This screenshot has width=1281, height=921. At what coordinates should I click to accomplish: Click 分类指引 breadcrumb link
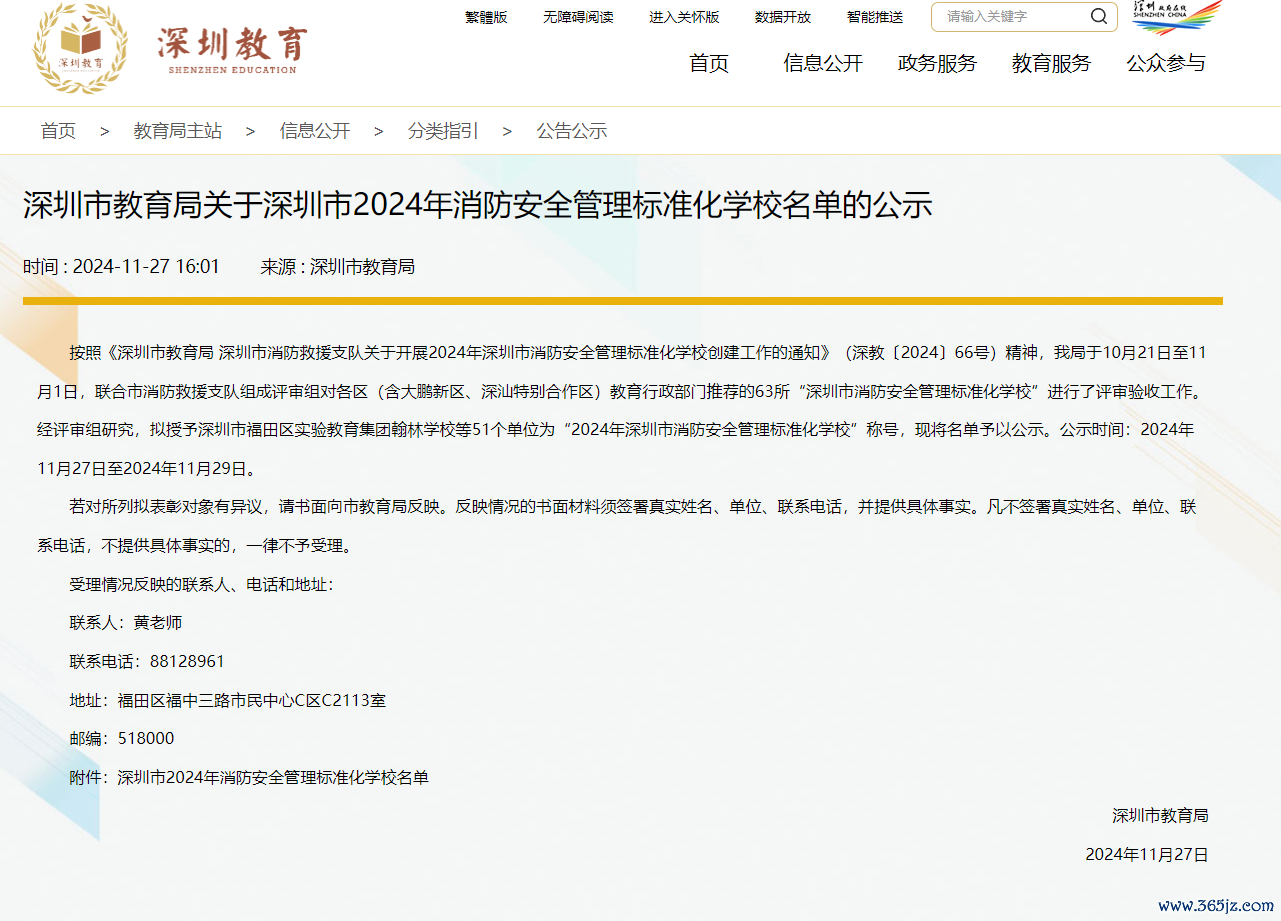[x=443, y=131]
